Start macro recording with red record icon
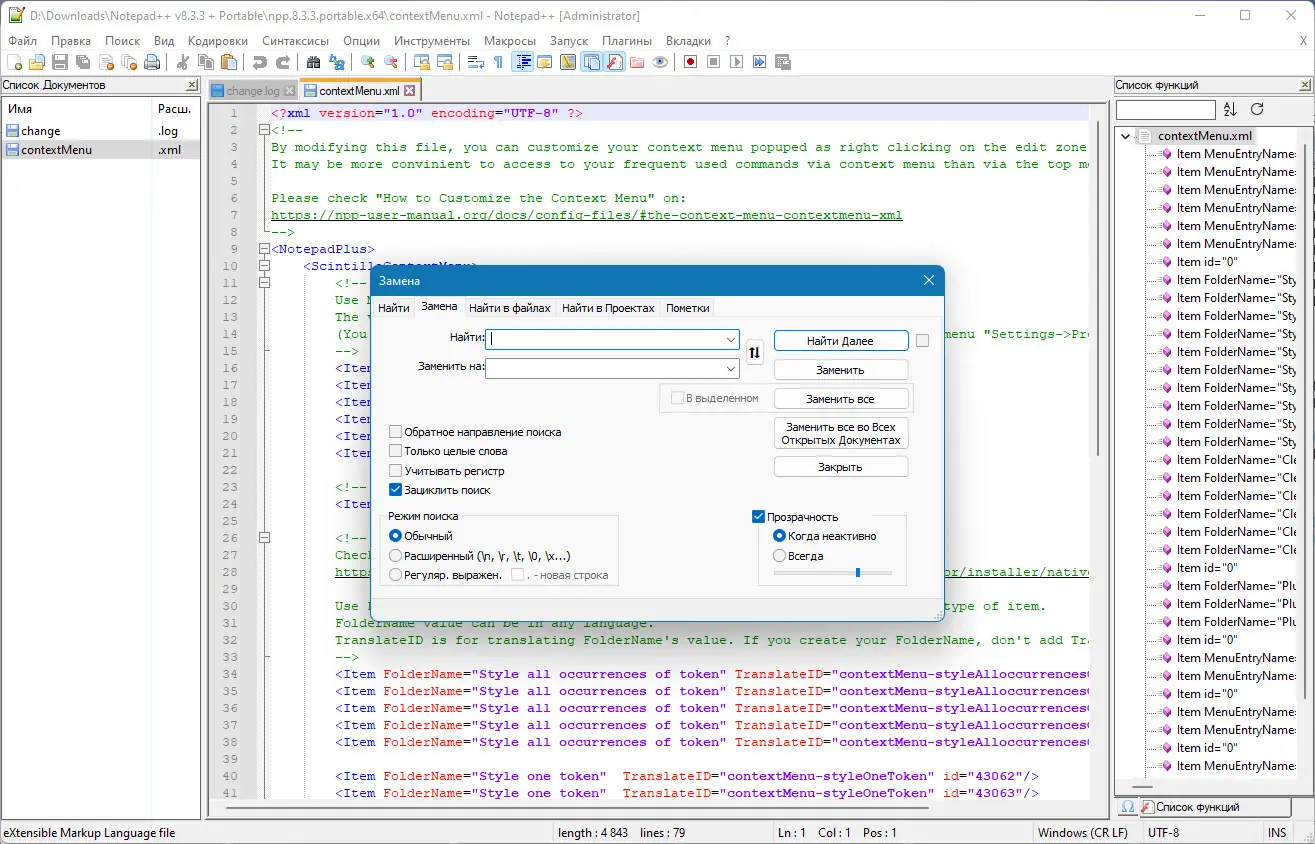 pyautogui.click(x=690, y=62)
